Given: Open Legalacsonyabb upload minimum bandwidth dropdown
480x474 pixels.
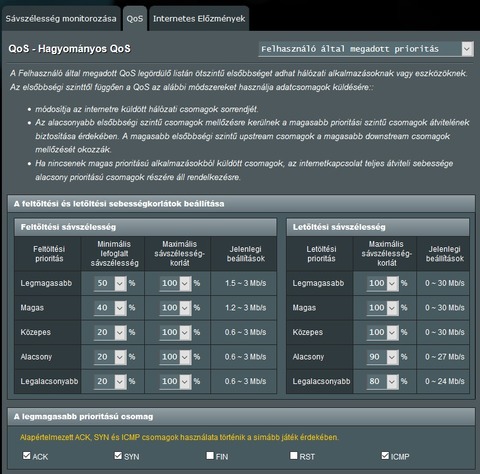Looking at the screenshot, I should point(110,382).
